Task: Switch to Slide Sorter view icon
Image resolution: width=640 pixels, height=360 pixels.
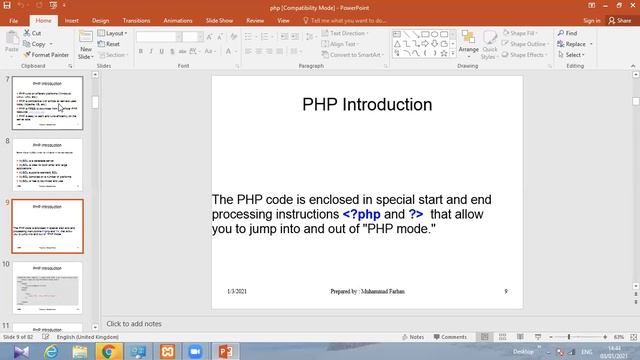Action: coord(502,337)
